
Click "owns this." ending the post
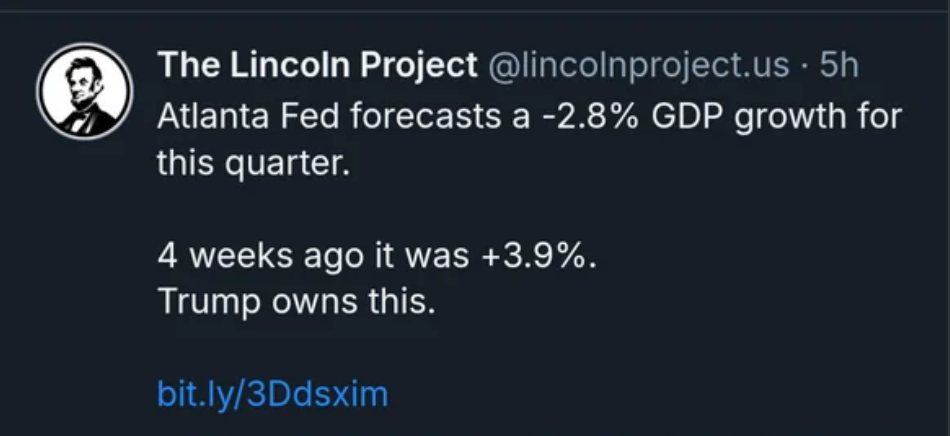click(x=354, y=302)
